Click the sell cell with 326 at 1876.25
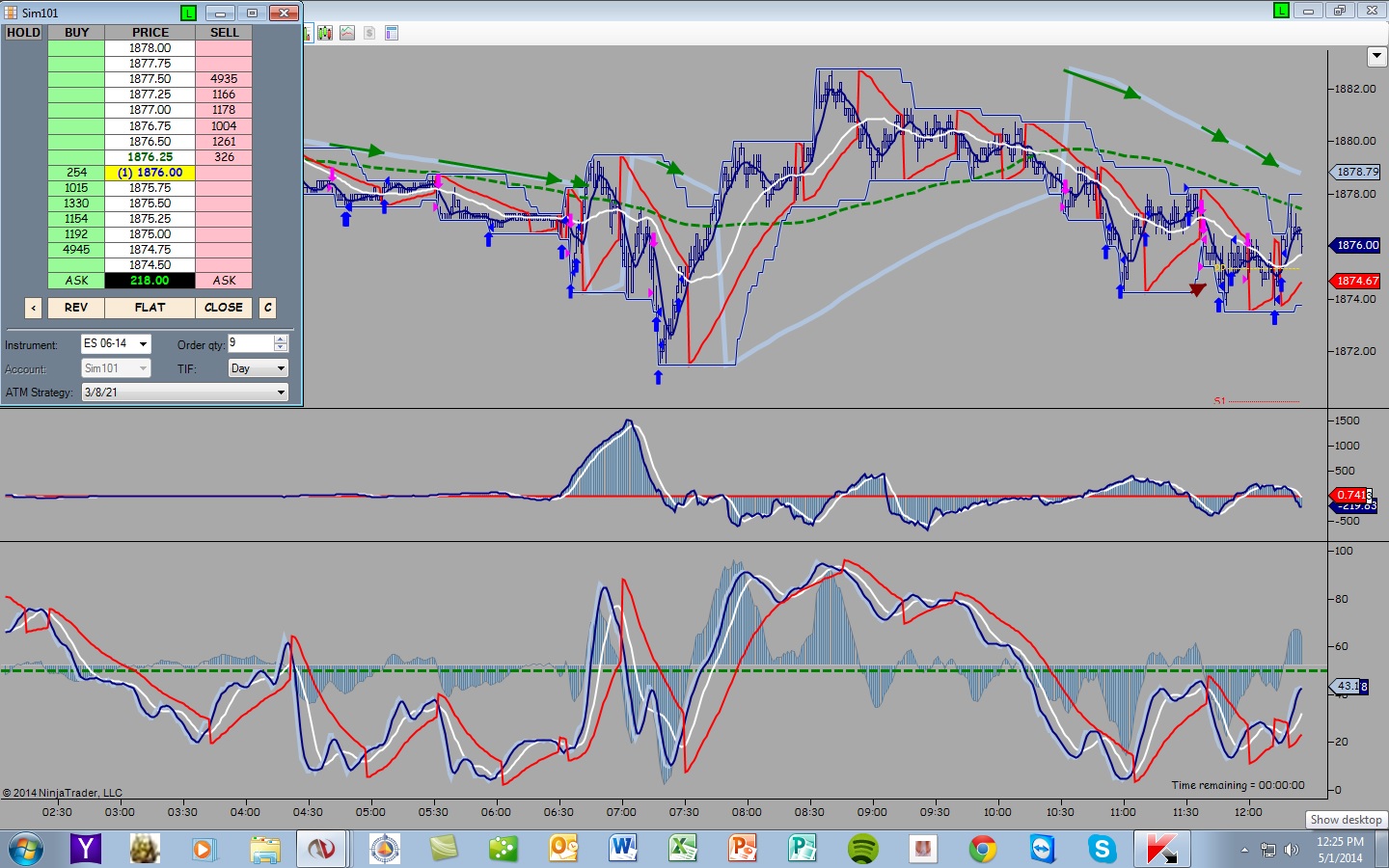This screenshot has height=868, width=1389. [224, 157]
